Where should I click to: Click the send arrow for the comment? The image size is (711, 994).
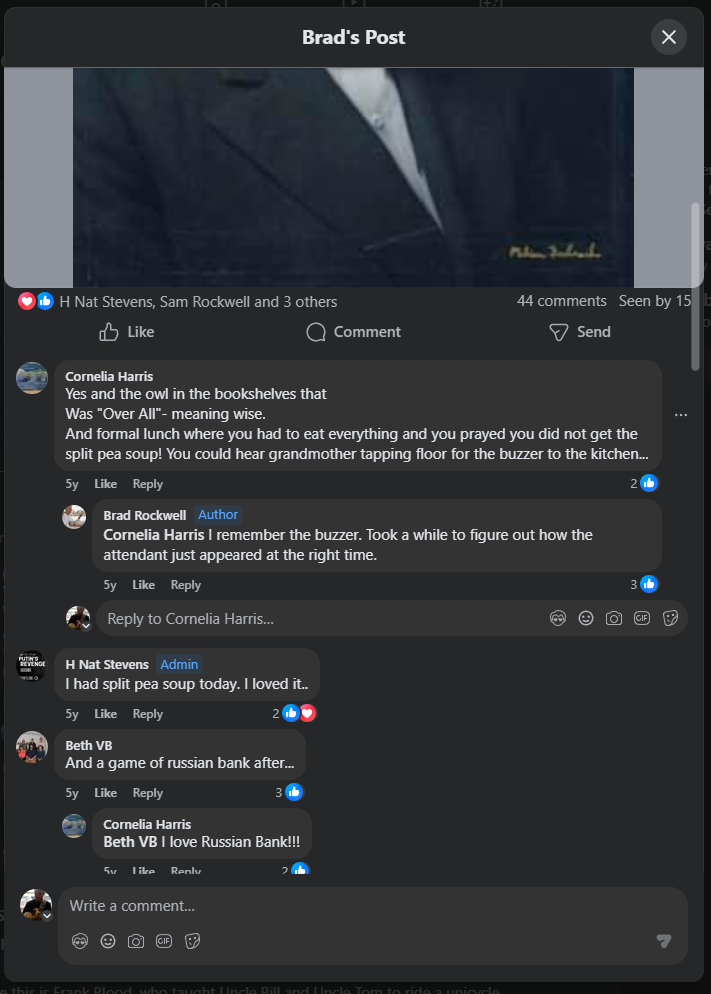(x=663, y=941)
